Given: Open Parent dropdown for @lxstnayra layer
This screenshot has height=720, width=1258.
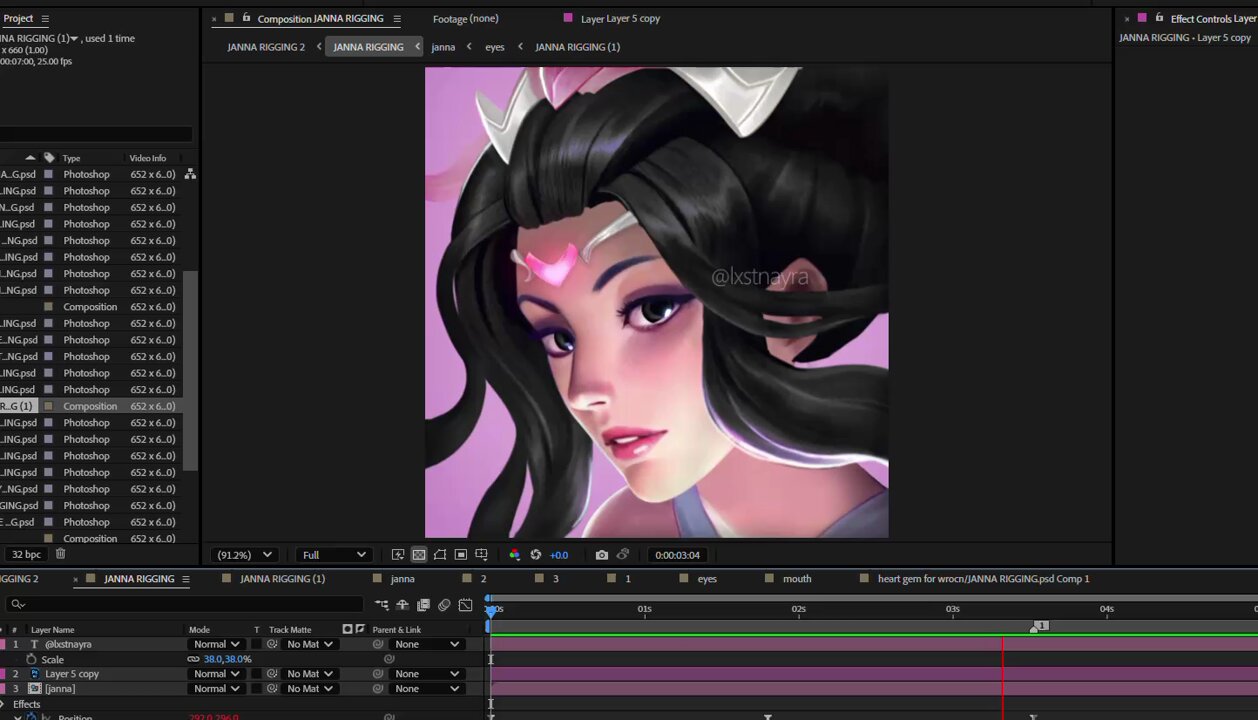Looking at the screenshot, I should tap(426, 645).
